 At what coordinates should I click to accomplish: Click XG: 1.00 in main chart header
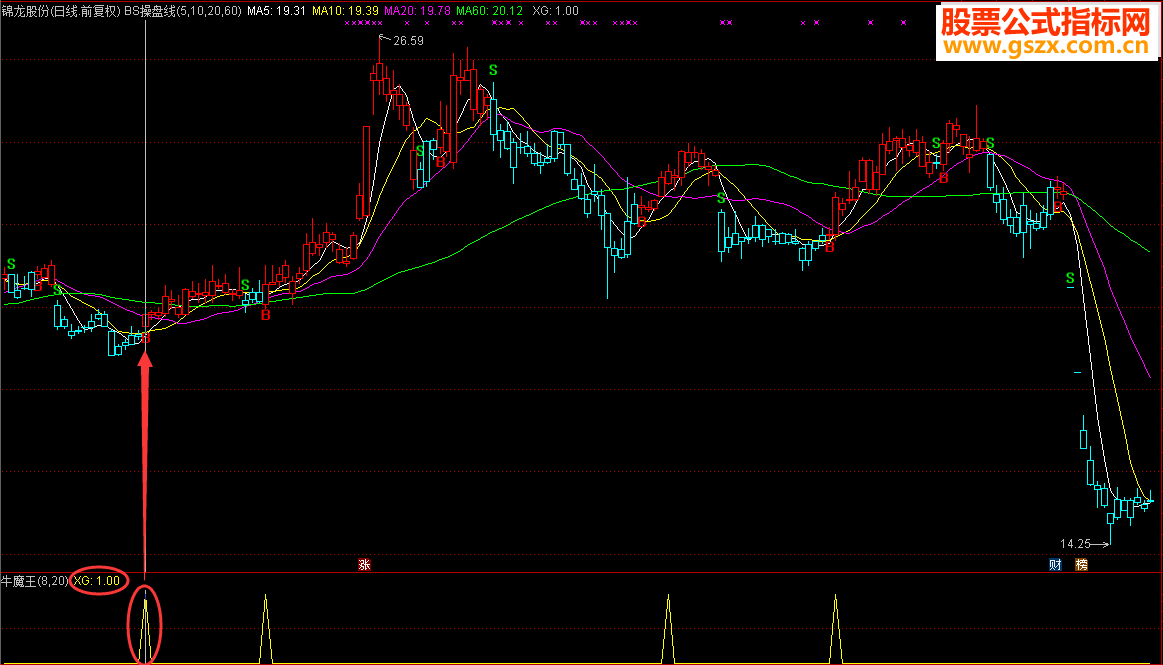556,11
